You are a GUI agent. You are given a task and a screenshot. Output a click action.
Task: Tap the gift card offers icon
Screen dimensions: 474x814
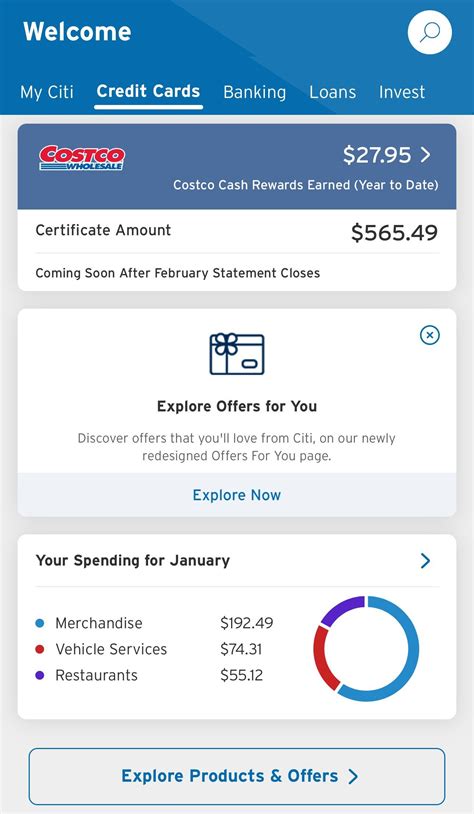point(237,355)
